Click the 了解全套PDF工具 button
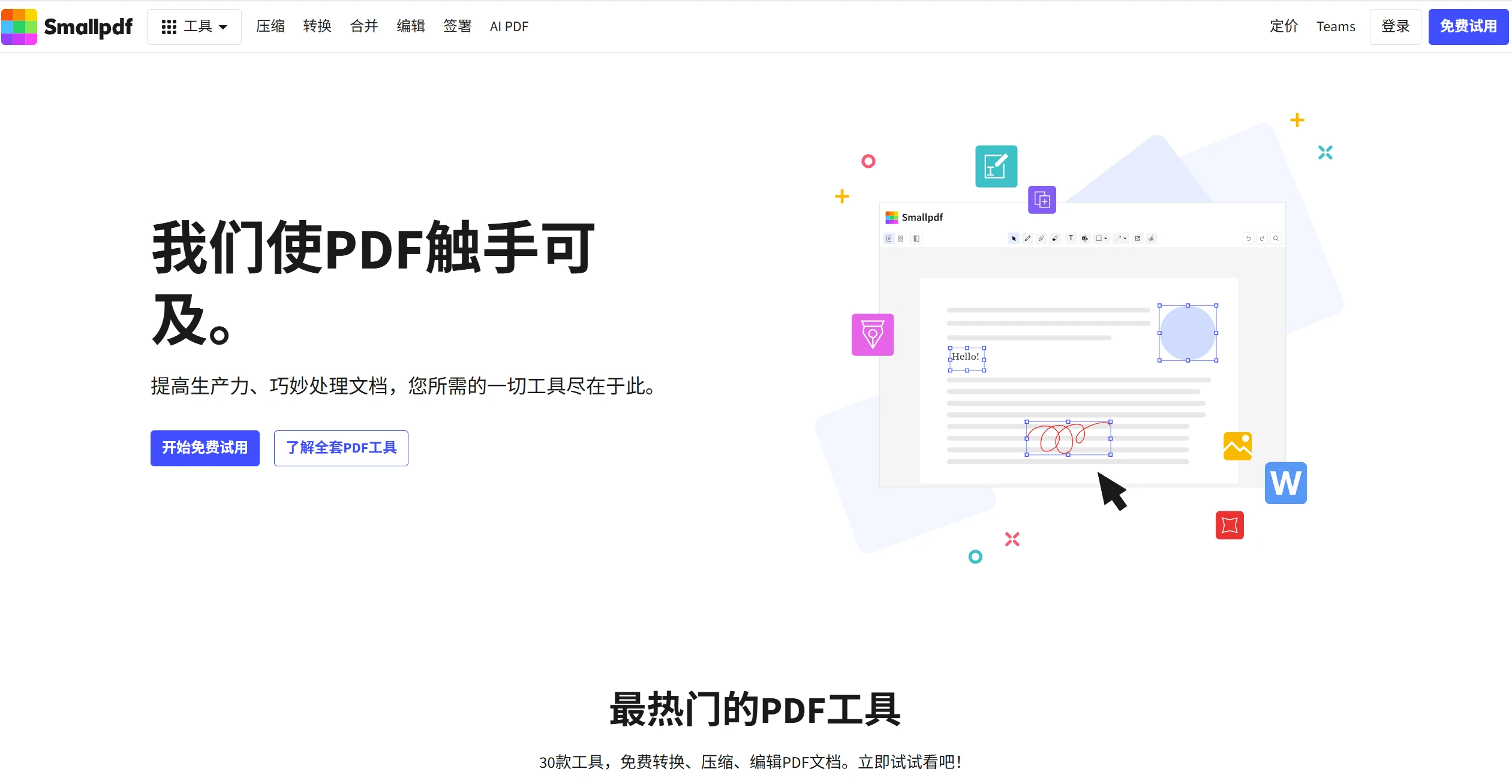The width and height of the screenshot is (1512, 784). tap(341, 448)
